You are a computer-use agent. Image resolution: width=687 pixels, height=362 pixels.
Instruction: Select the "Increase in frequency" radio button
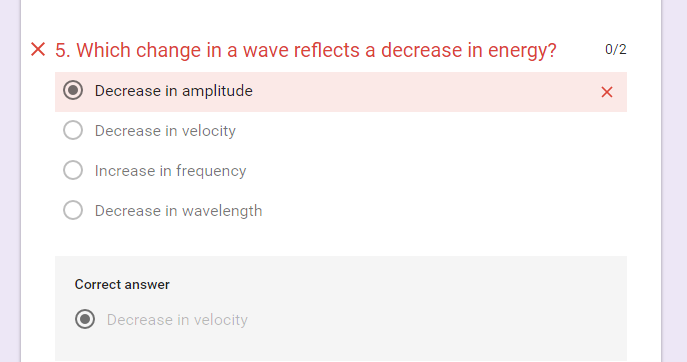click(73, 170)
